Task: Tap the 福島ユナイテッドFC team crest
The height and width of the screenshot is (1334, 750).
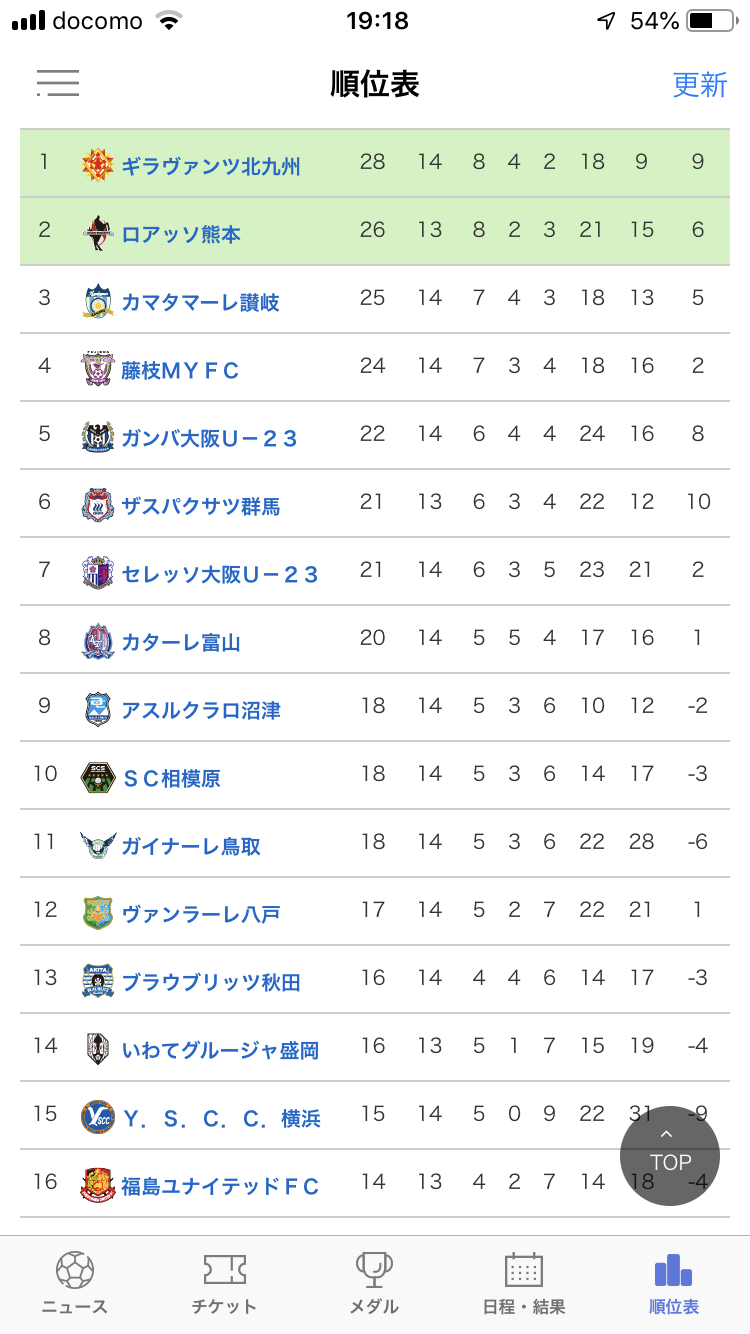Action: (x=98, y=1185)
